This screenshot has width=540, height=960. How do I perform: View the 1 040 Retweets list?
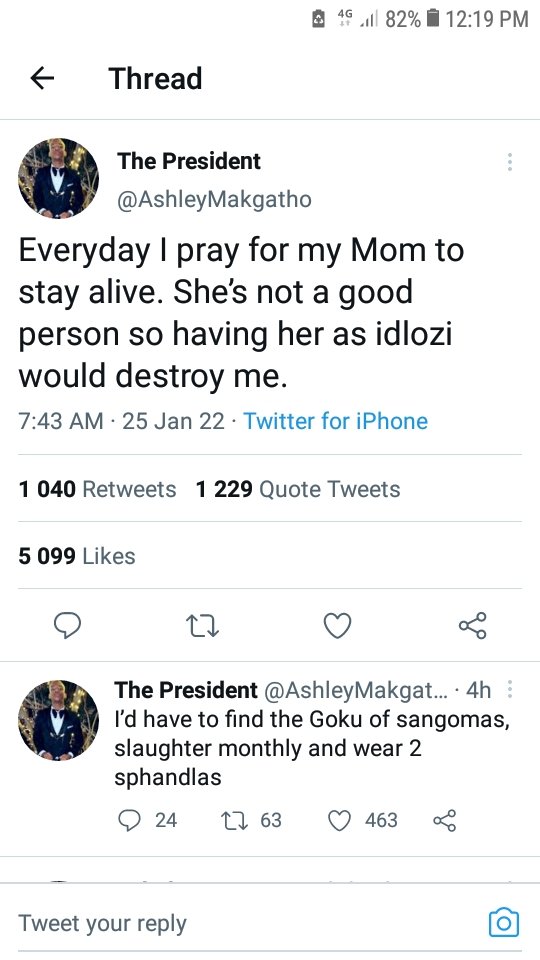[x=97, y=489]
